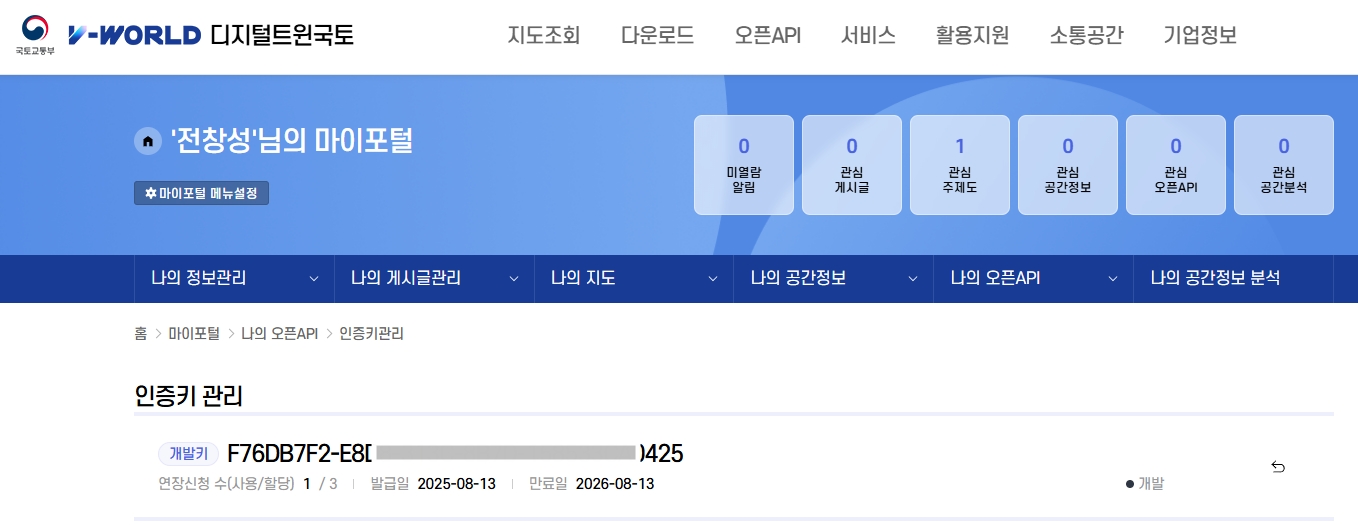Click the 마이포털 메뉴설정 button

[x=202, y=193]
